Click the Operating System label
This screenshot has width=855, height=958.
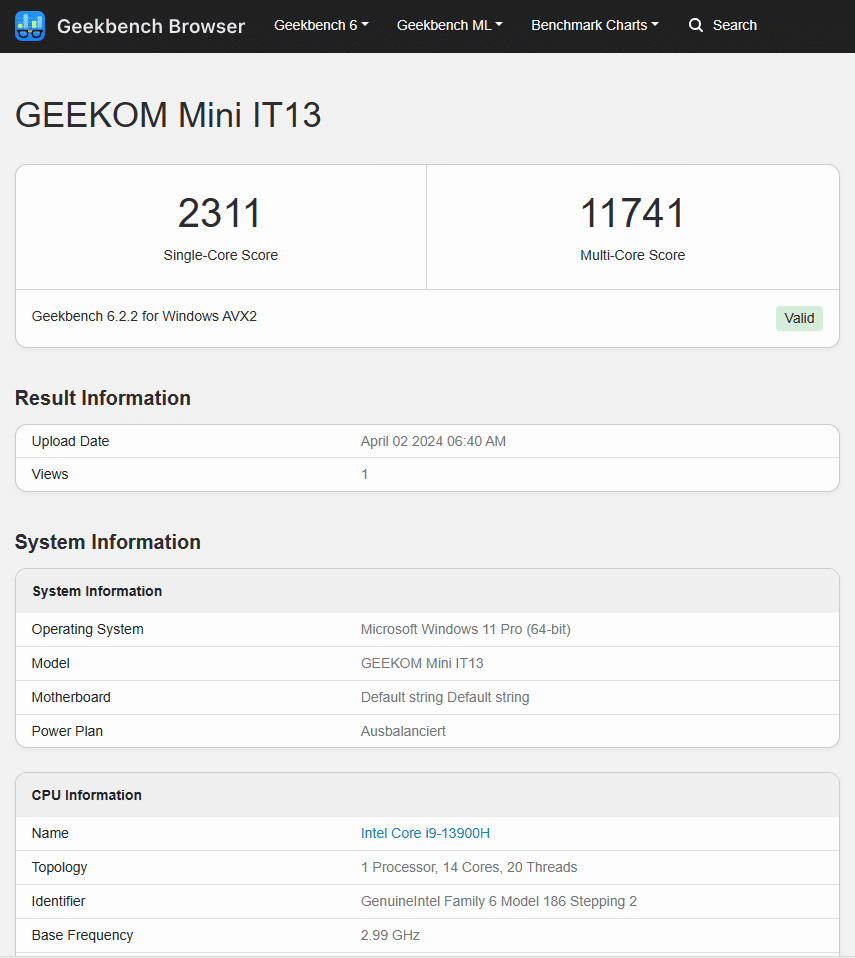tap(87, 629)
